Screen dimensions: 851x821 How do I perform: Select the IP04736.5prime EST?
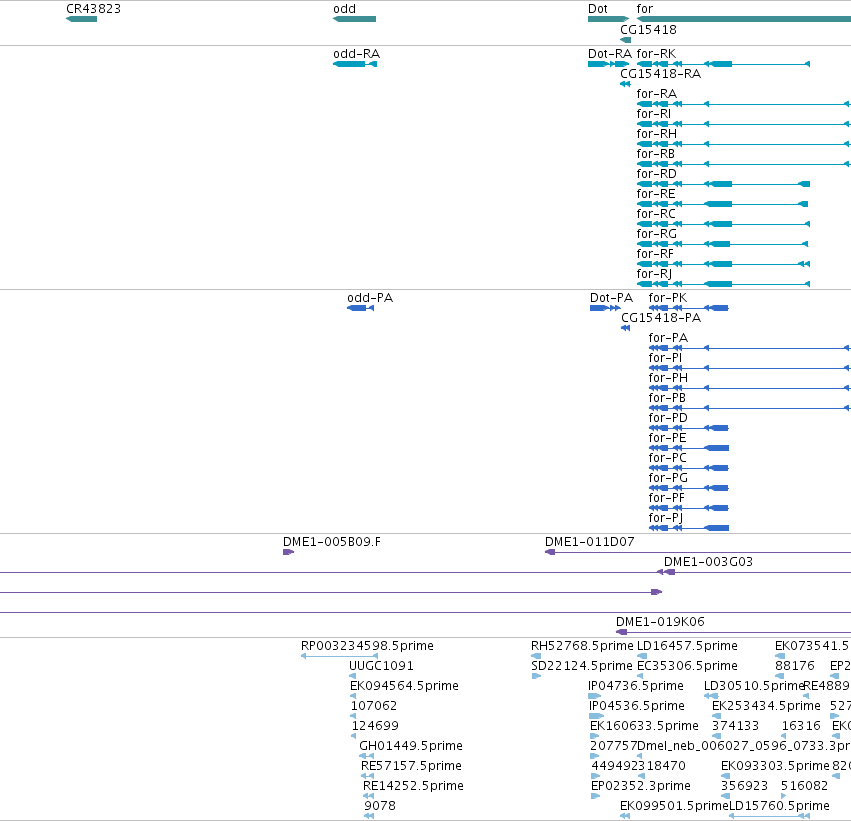(x=595, y=696)
